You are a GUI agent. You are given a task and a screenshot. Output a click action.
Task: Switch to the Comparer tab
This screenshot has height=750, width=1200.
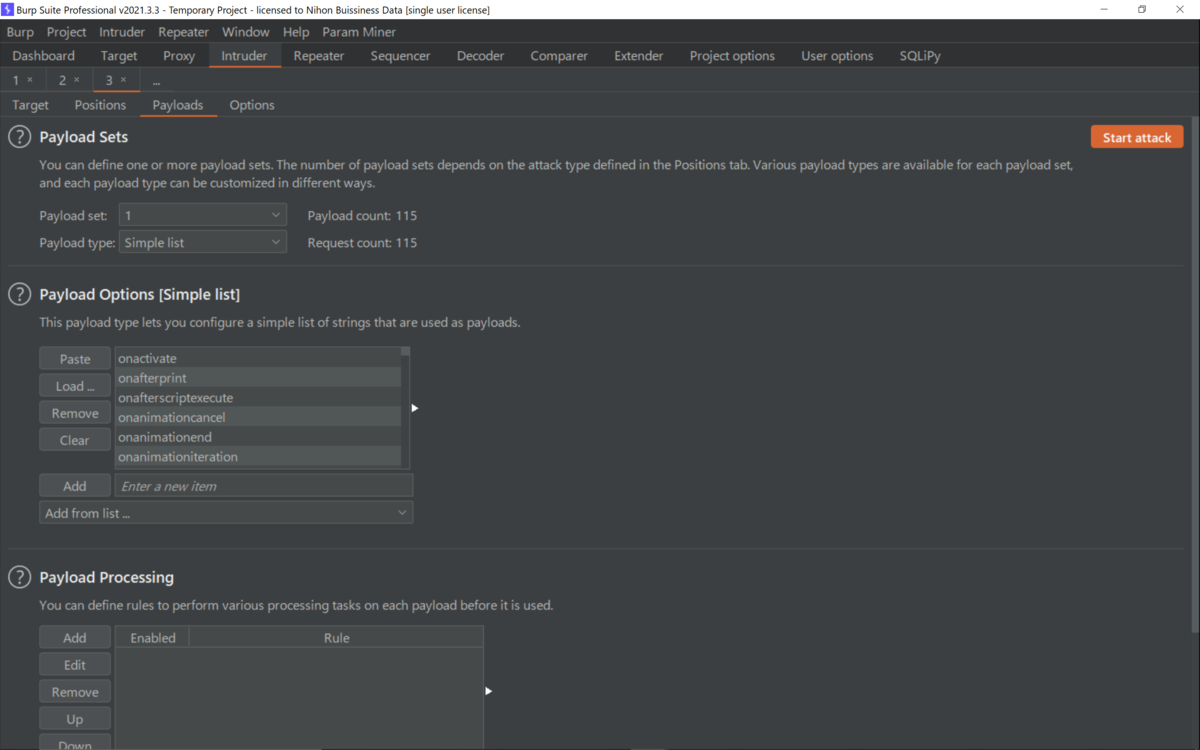click(x=559, y=56)
